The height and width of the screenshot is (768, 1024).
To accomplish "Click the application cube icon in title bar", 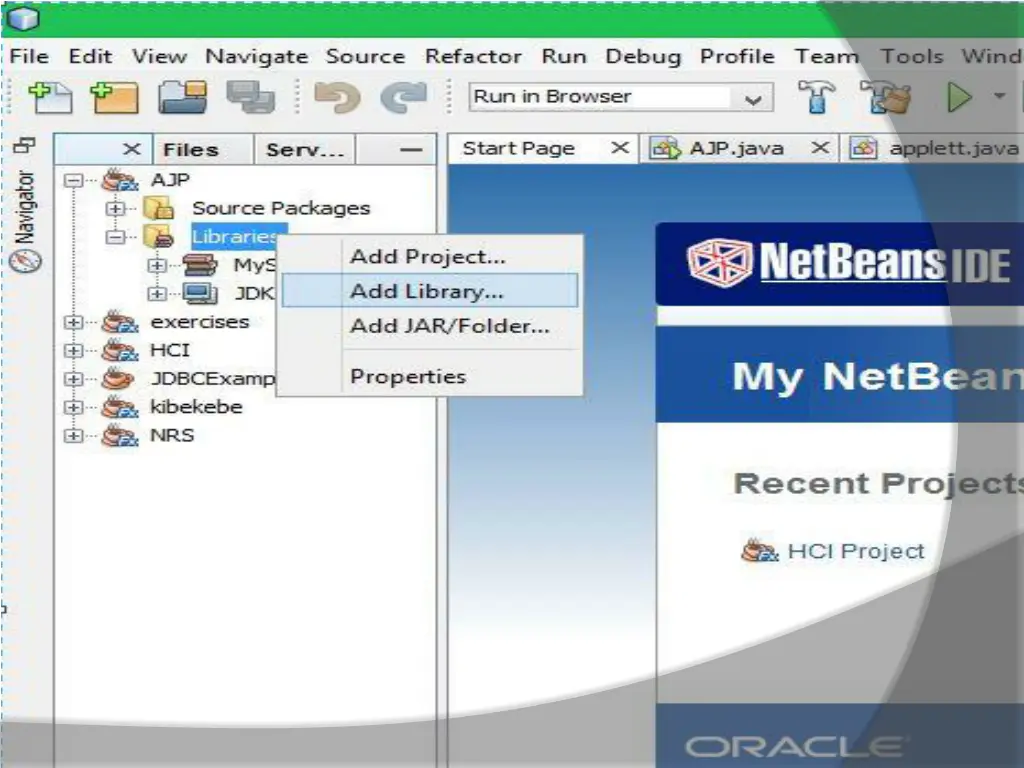I will pos(24,18).
